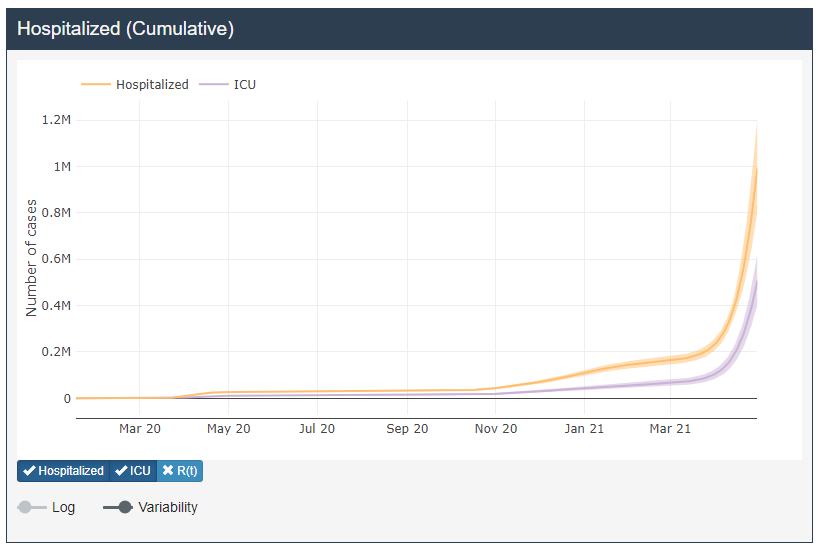Enable the R(t) series button
Screen dimensions: 822x556
click(180, 471)
